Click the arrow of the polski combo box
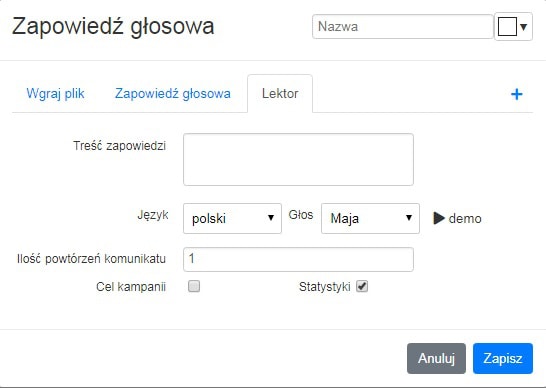This screenshot has width=546, height=388. (271, 218)
